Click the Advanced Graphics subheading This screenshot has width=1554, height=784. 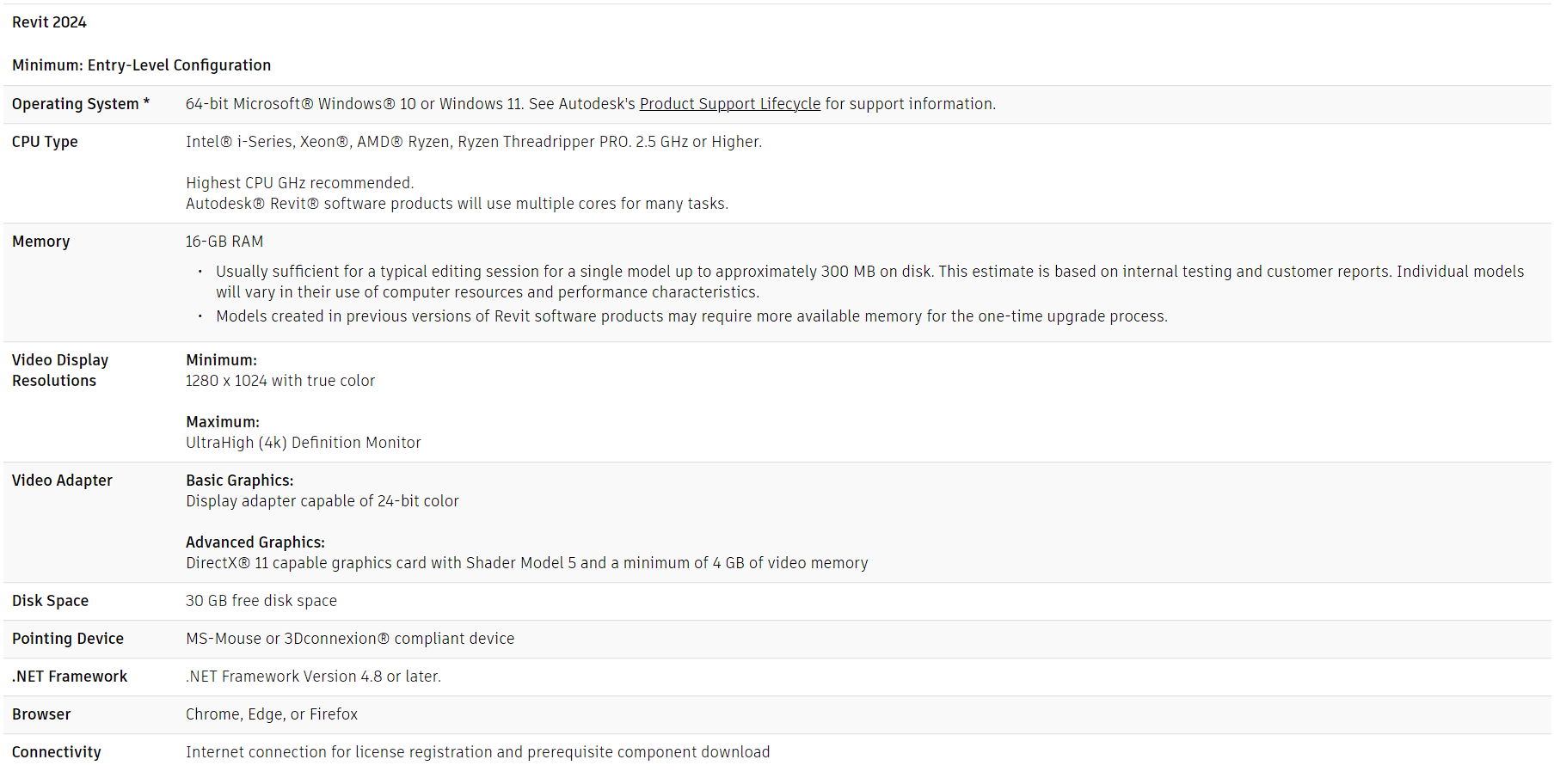255,542
